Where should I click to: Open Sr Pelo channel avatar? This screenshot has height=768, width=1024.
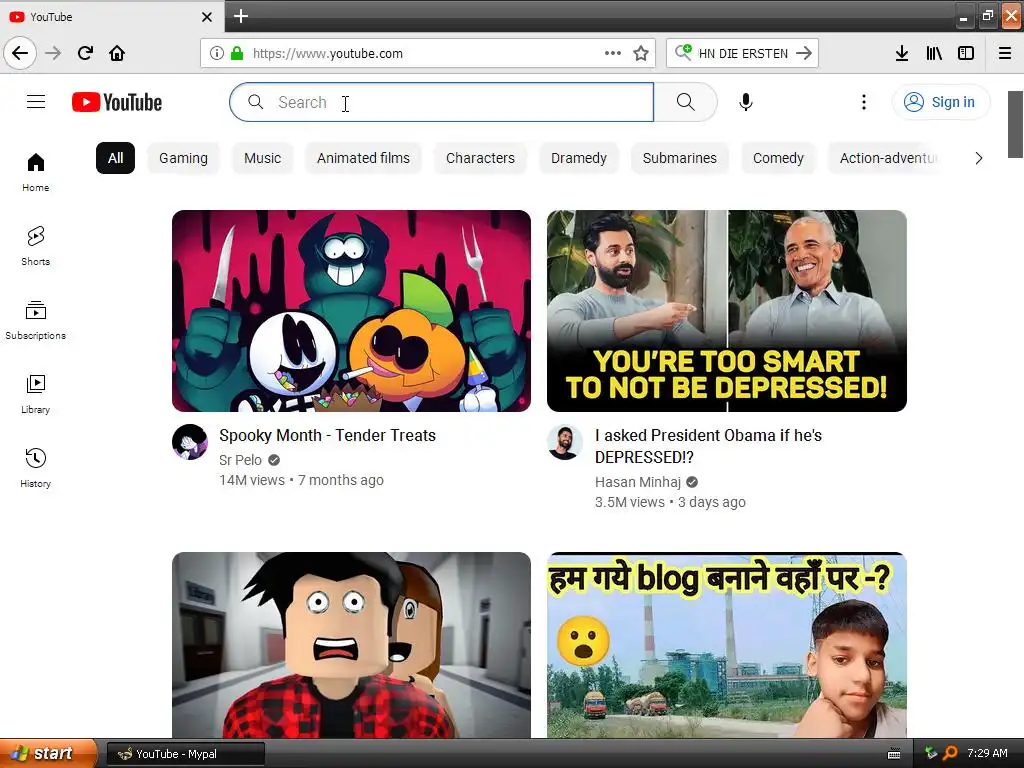pos(190,441)
